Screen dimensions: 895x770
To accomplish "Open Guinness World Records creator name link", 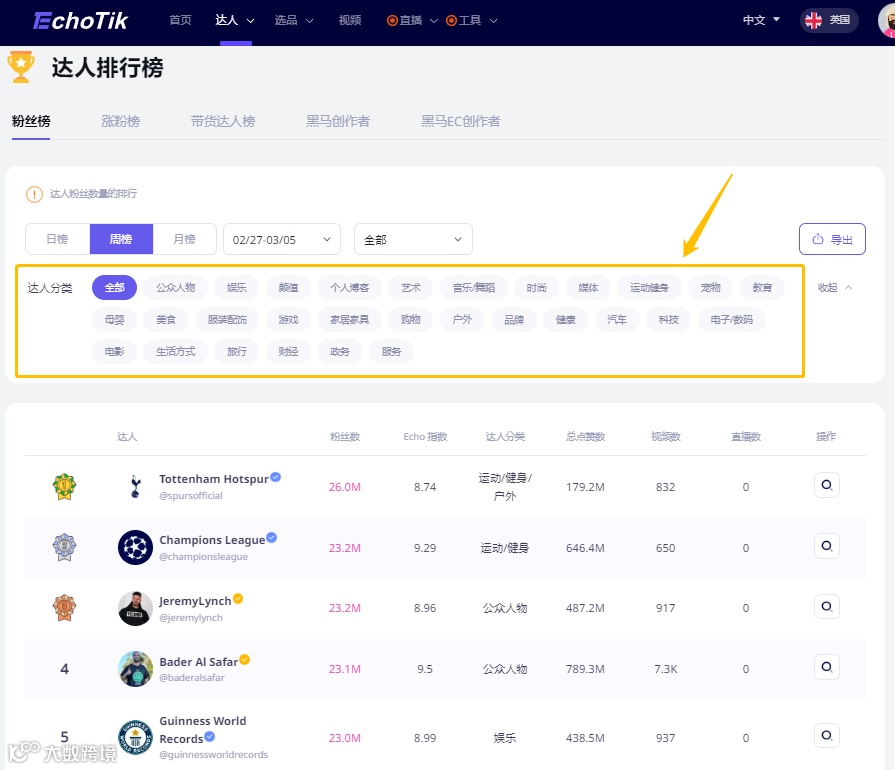I will click(x=203, y=729).
